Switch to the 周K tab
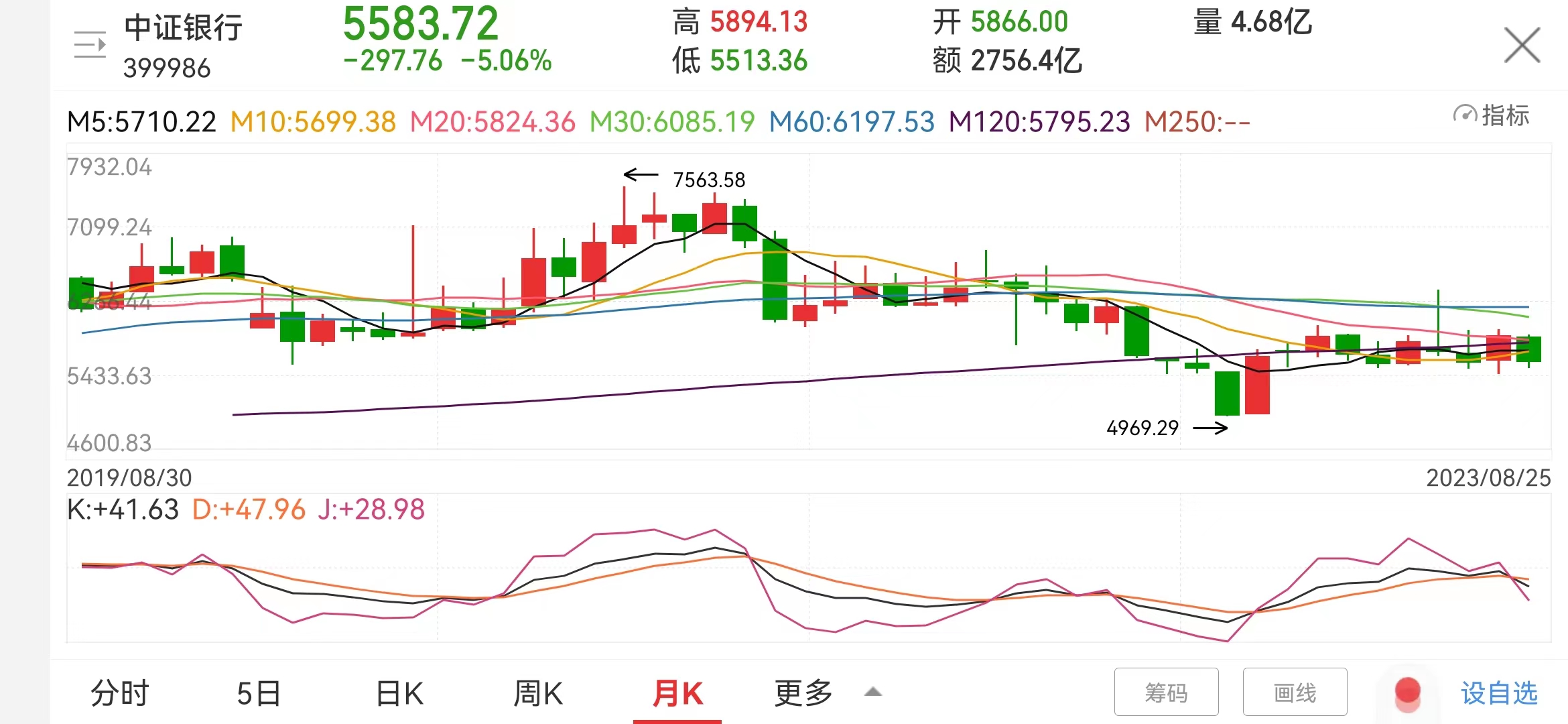The height and width of the screenshot is (724, 1568). click(x=538, y=692)
